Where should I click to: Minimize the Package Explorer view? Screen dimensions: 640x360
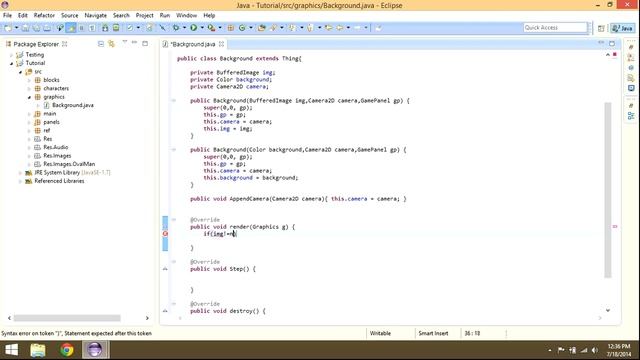point(134,42)
